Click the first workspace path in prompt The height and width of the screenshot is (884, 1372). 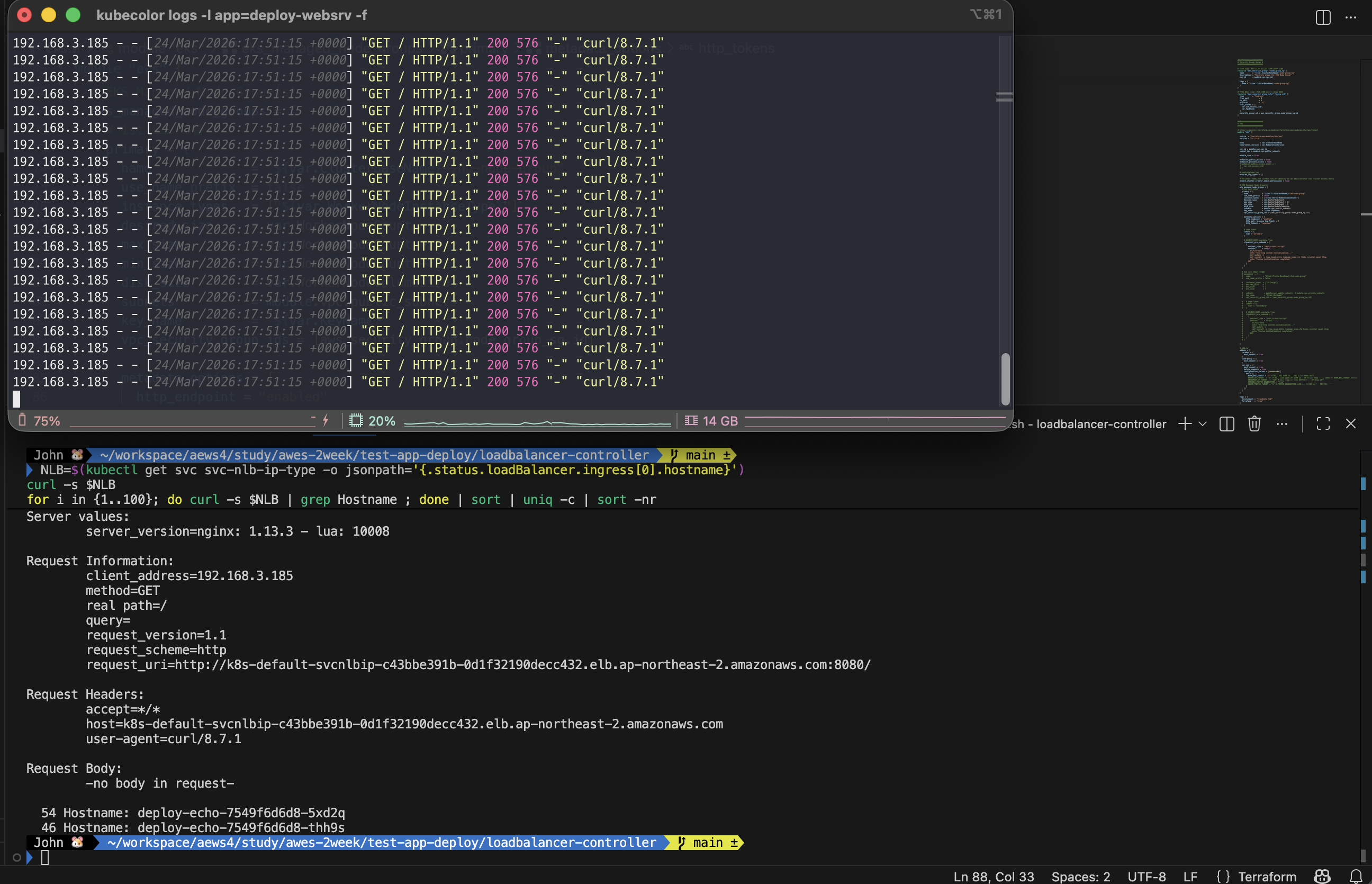point(374,455)
